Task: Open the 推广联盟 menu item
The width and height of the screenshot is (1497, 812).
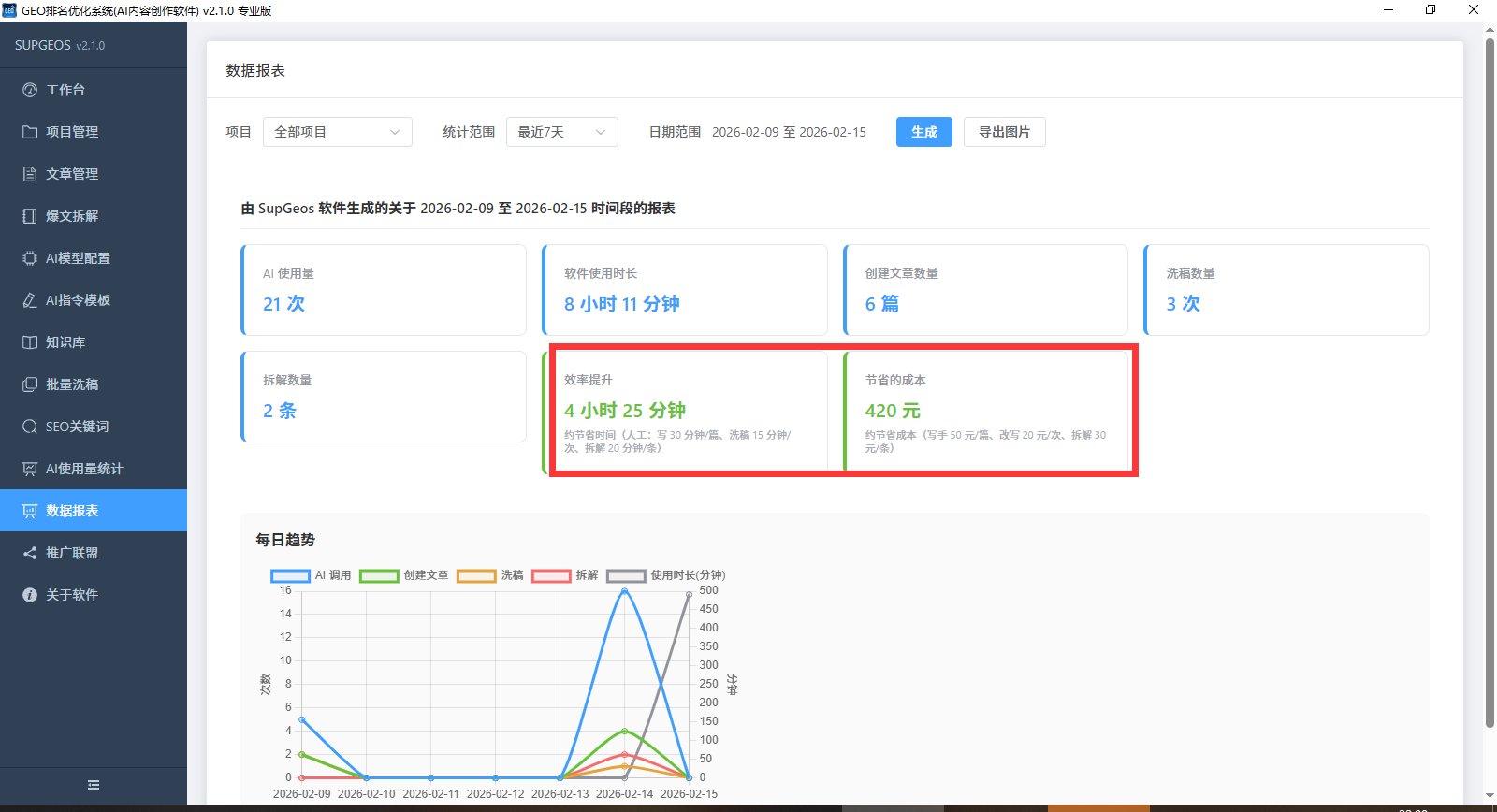Action: click(x=72, y=553)
